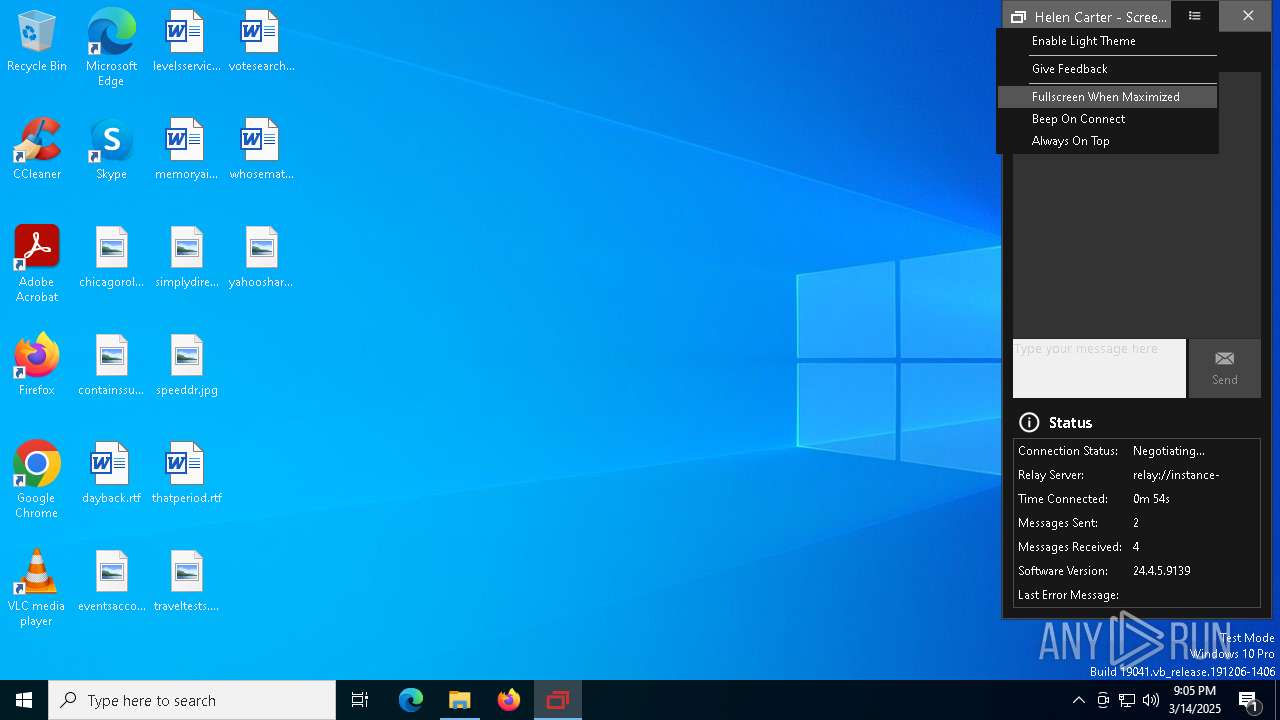Image resolution: width=1280 pixels, height=720 pixels.
Task: Open Firefox from the taskbar
Action: (509, 700)
